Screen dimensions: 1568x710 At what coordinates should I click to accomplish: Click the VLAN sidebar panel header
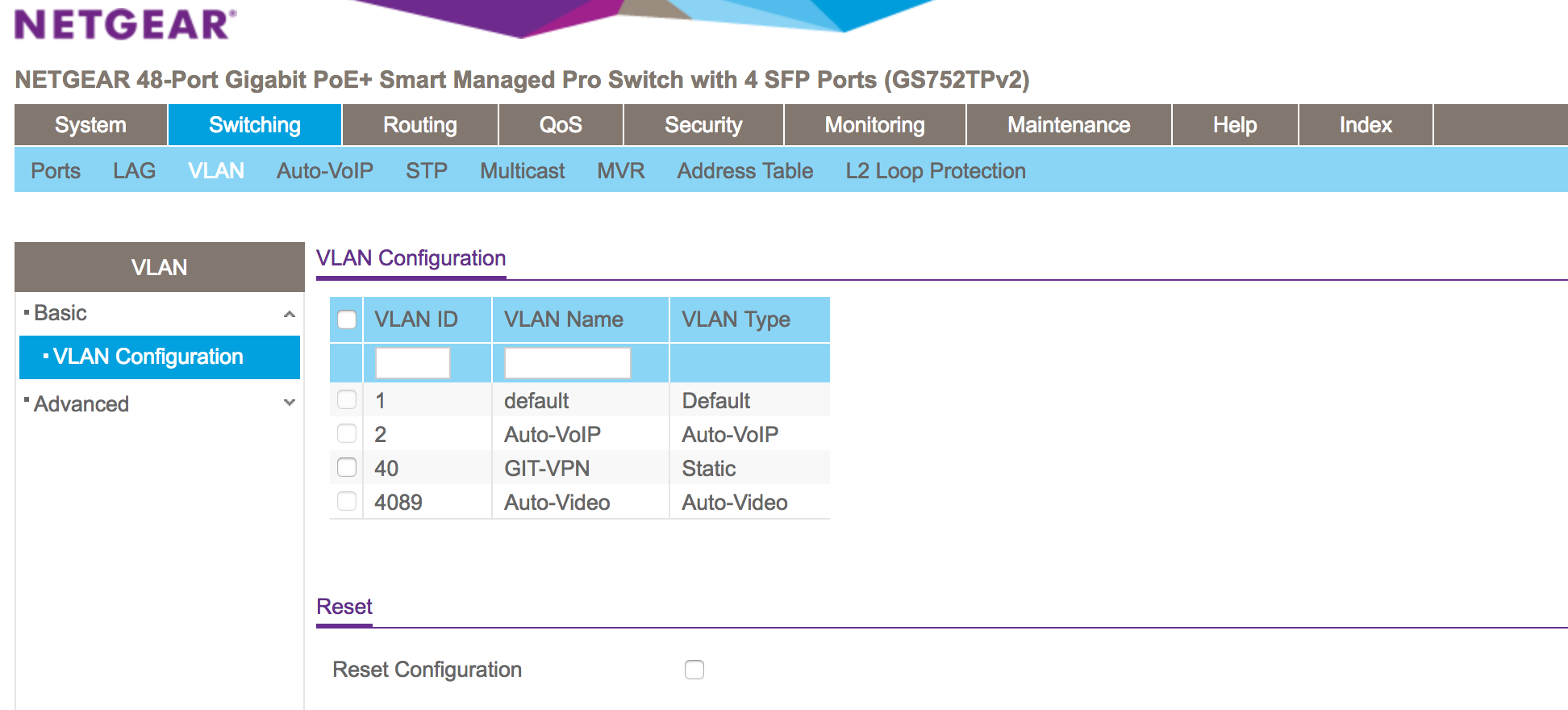[160, 267]
